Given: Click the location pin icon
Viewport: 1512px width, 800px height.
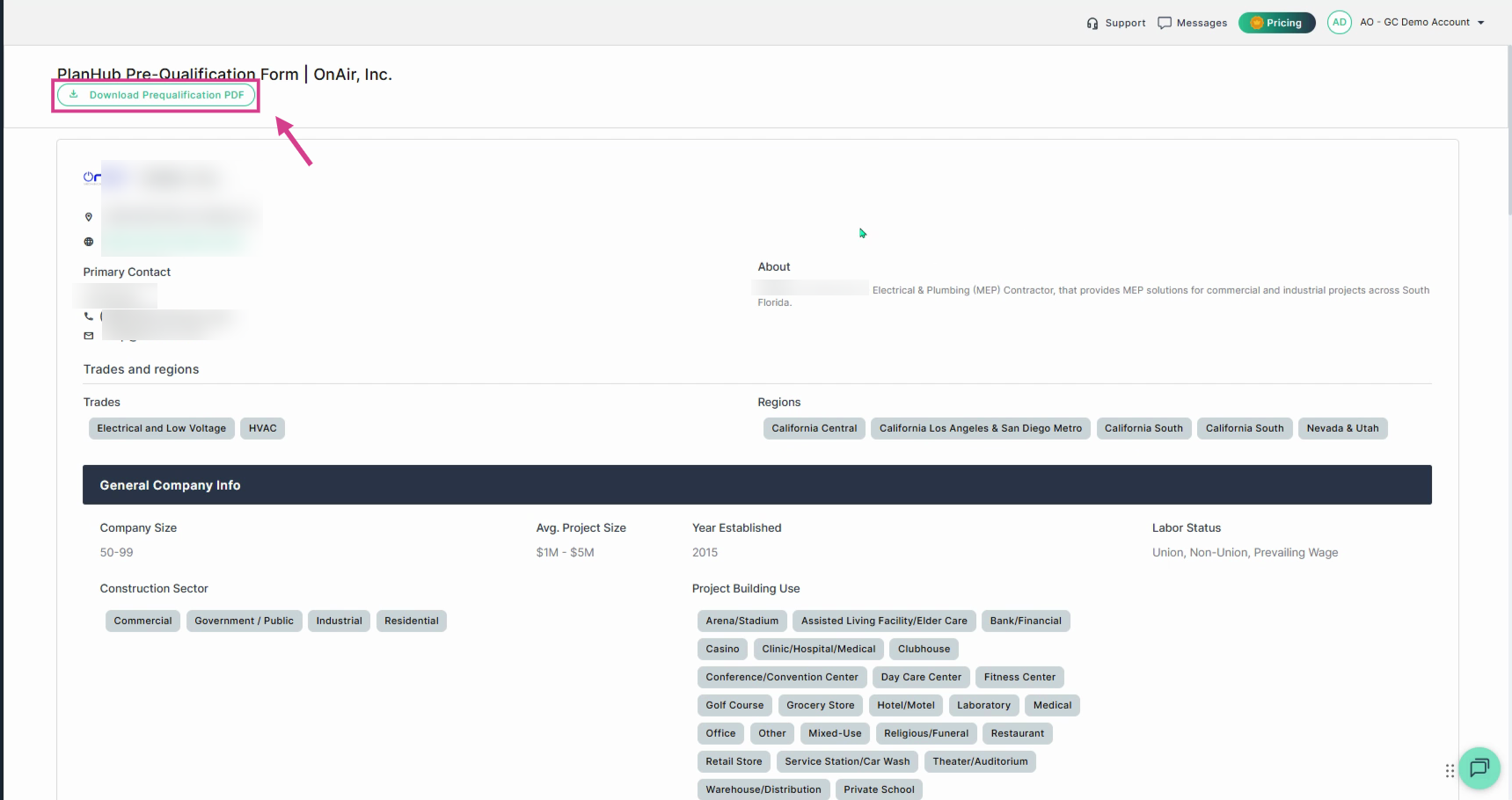Looking at the screenshot, I should click(89, 217).
